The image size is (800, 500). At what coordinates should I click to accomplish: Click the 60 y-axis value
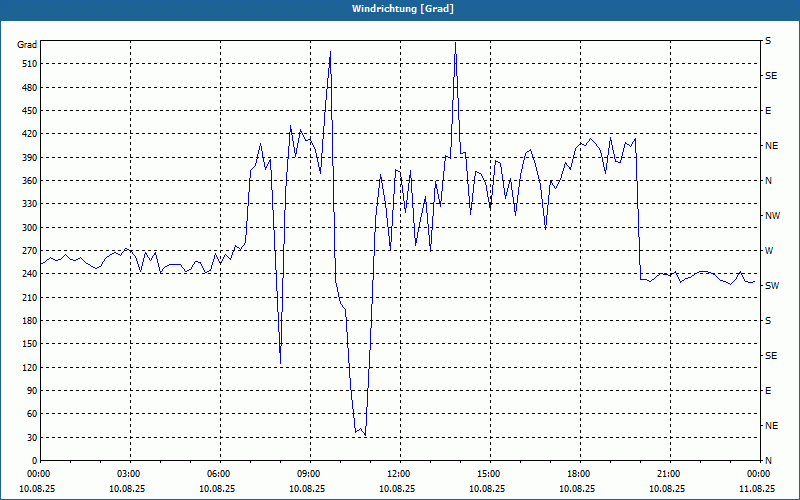click(33, 414)
